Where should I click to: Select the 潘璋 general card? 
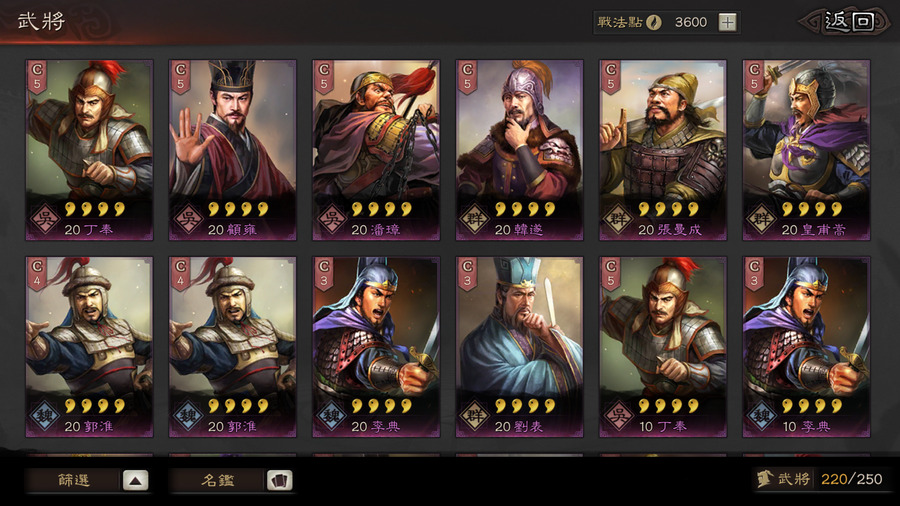[x=376, y=150]
